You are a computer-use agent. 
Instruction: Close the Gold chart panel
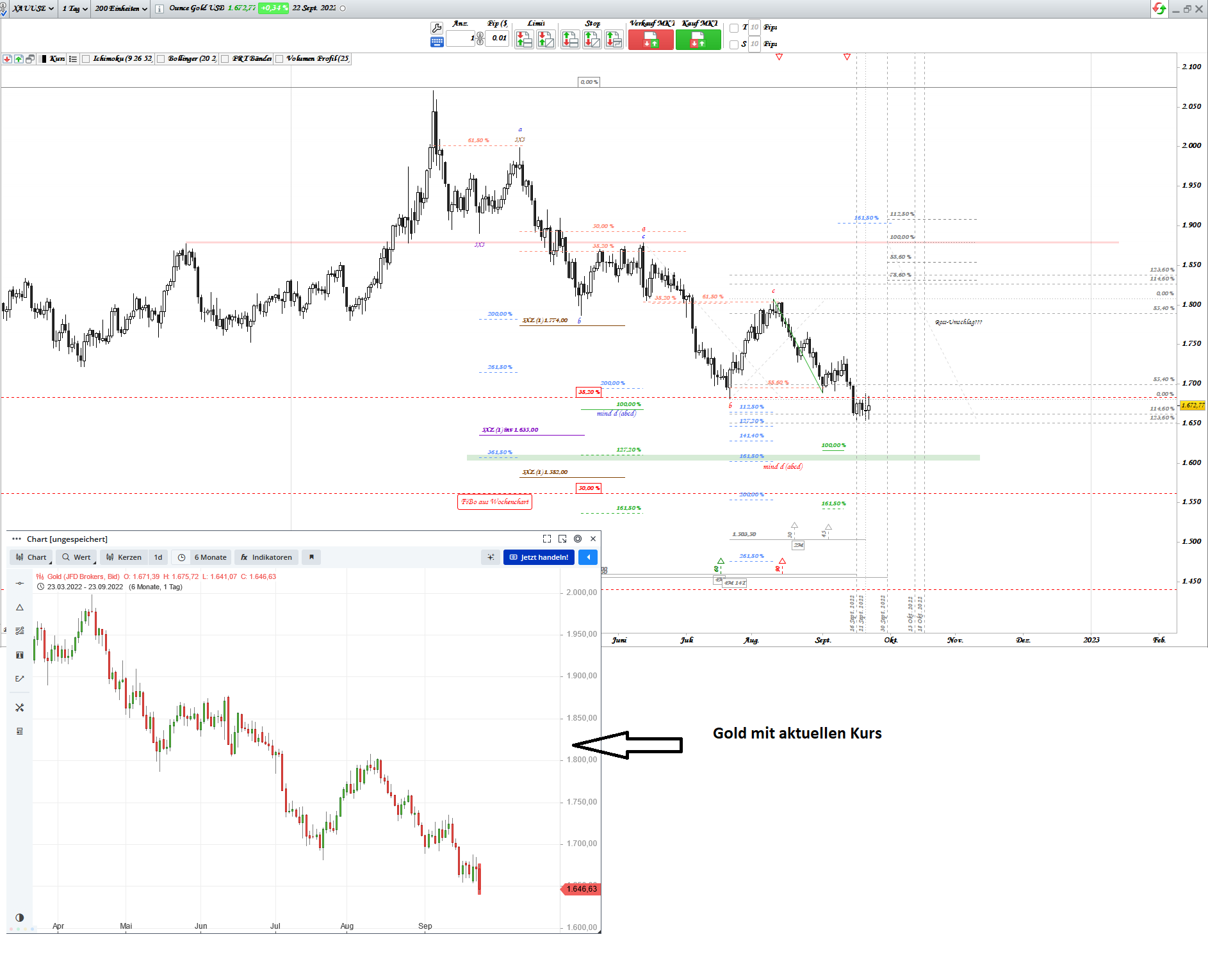click(x=593, y=539)
